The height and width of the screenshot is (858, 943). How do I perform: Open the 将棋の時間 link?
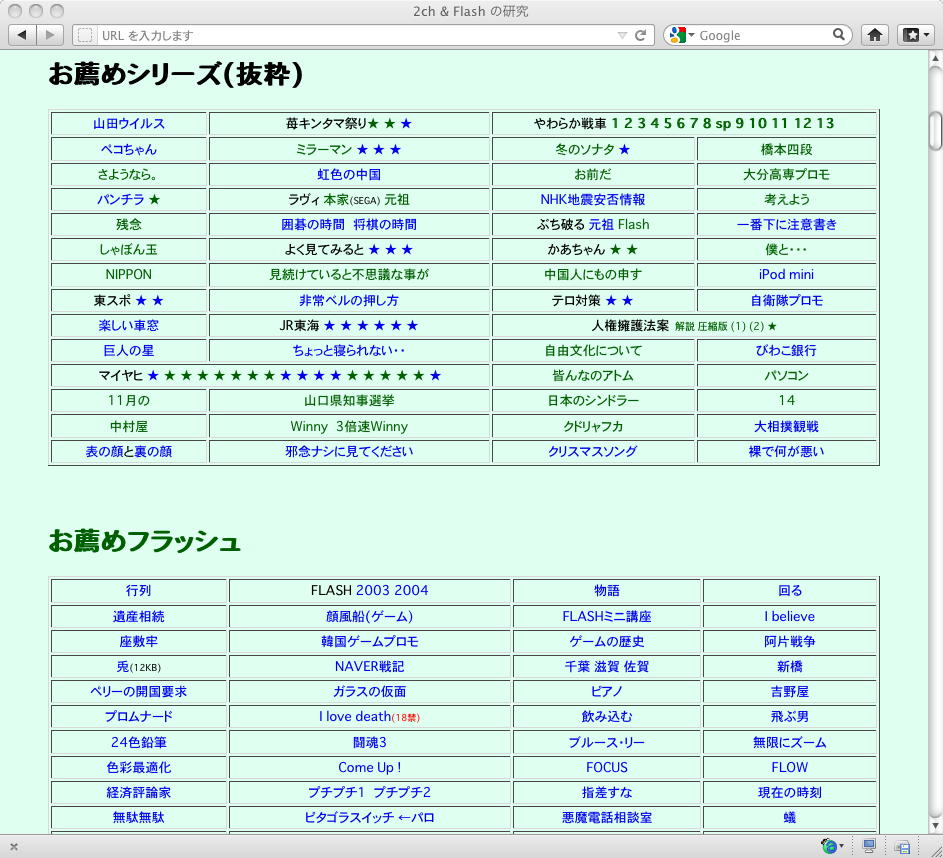pos(385,225)
